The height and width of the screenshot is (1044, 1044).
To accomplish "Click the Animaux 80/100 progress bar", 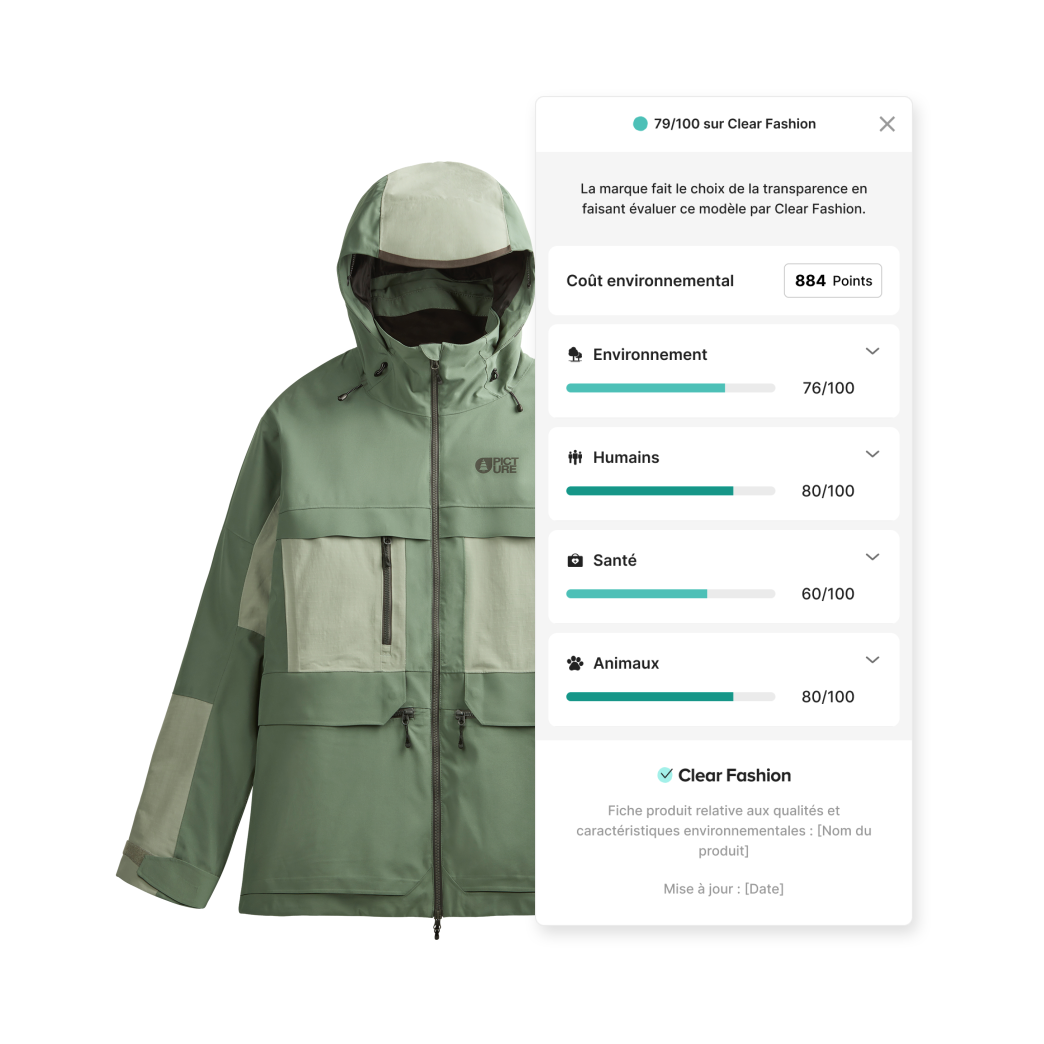I will (x=670, y=696).
